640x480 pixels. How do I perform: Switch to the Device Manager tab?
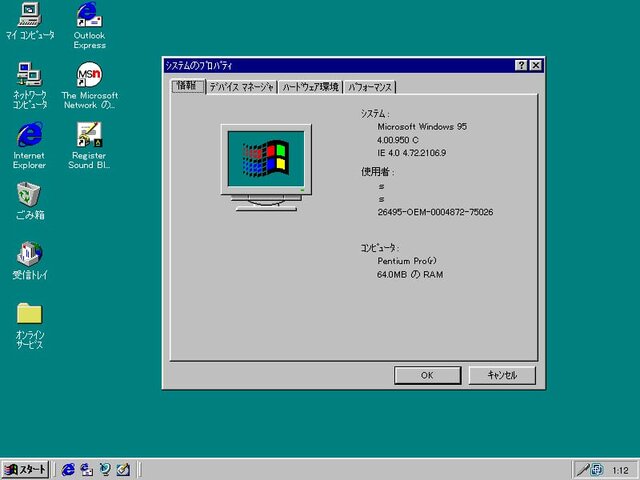242,87
